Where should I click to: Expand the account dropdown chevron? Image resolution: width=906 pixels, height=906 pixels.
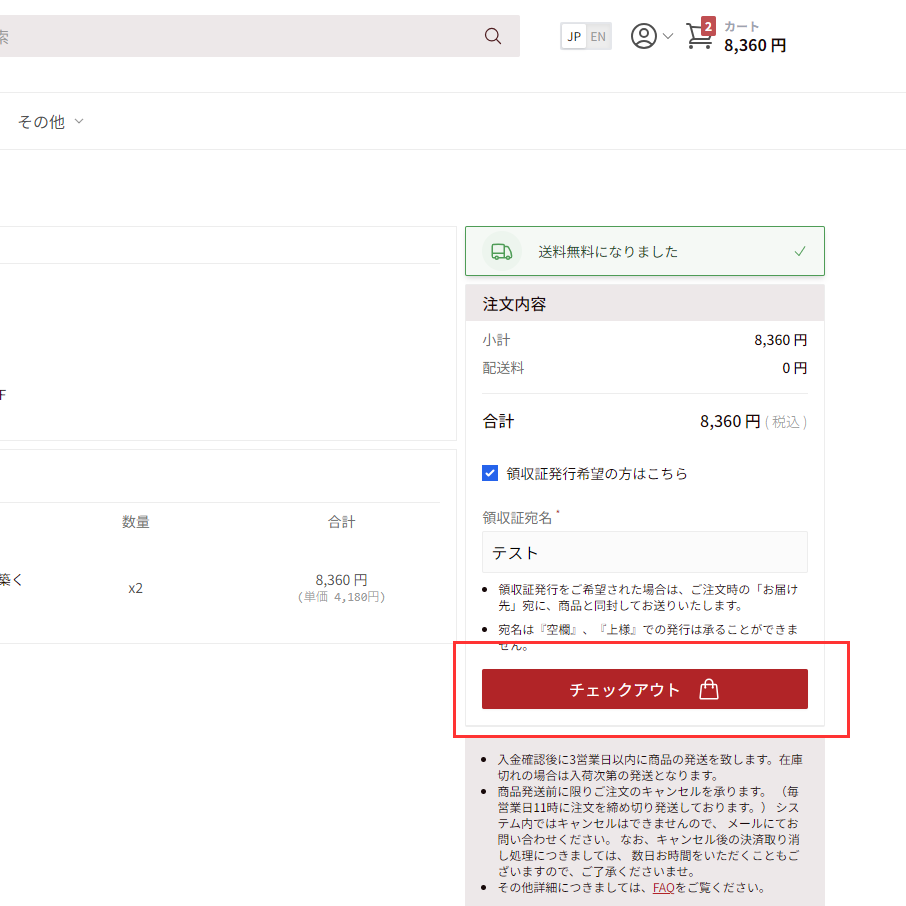(668, 36)
